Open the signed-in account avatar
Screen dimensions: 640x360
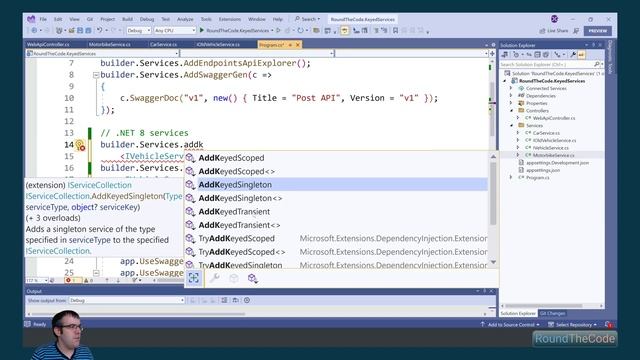tap(554, 19)
